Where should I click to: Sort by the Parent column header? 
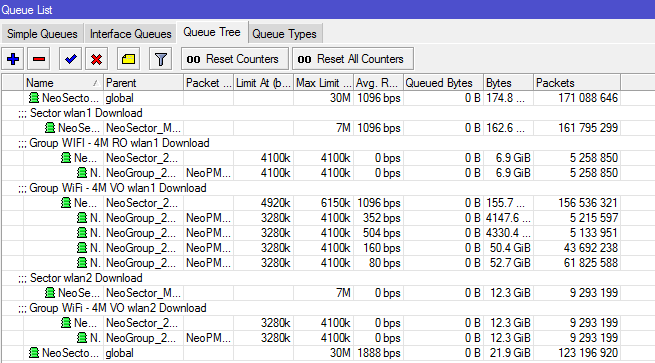coord(143,83)
